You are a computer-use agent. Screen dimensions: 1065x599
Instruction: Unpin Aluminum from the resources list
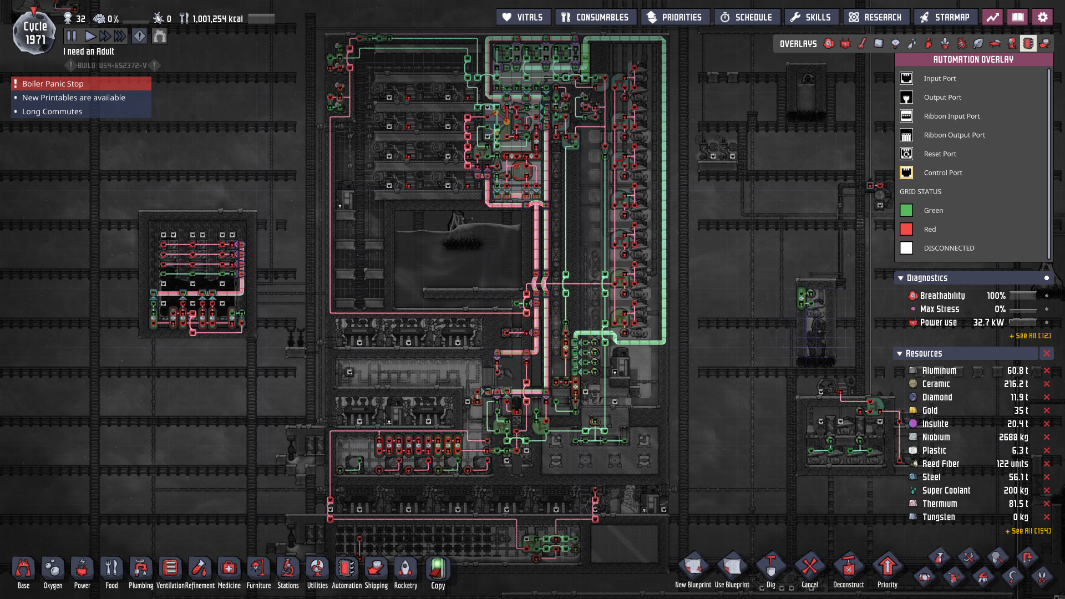pyautogui.click(x=1047, y=371)
